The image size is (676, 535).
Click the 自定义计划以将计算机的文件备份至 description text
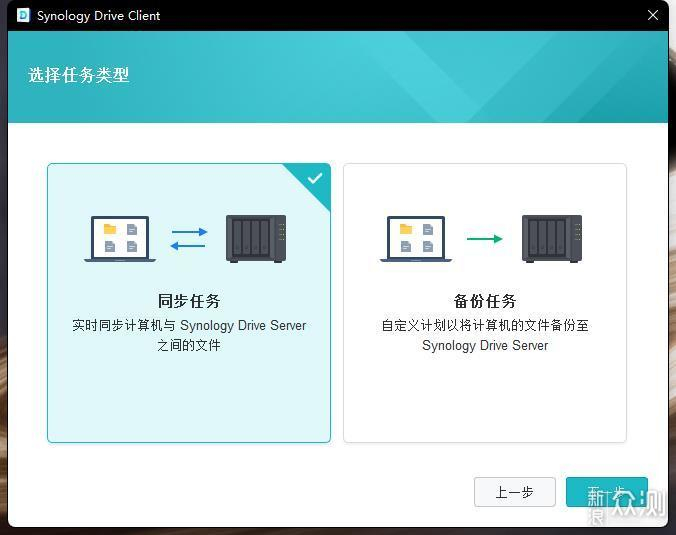pos(485,325)
